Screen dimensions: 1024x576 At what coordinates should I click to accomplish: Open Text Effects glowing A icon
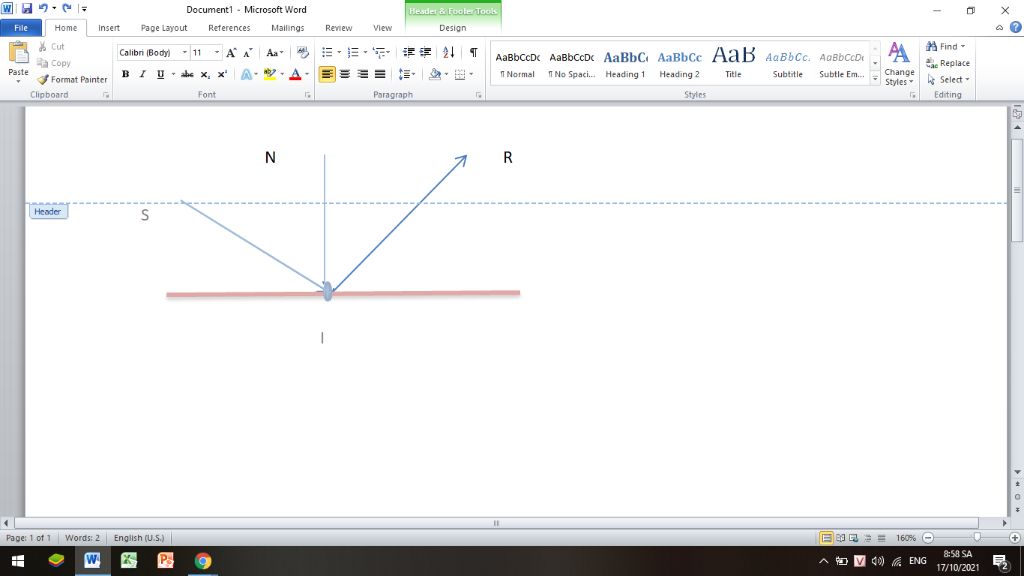246,74
